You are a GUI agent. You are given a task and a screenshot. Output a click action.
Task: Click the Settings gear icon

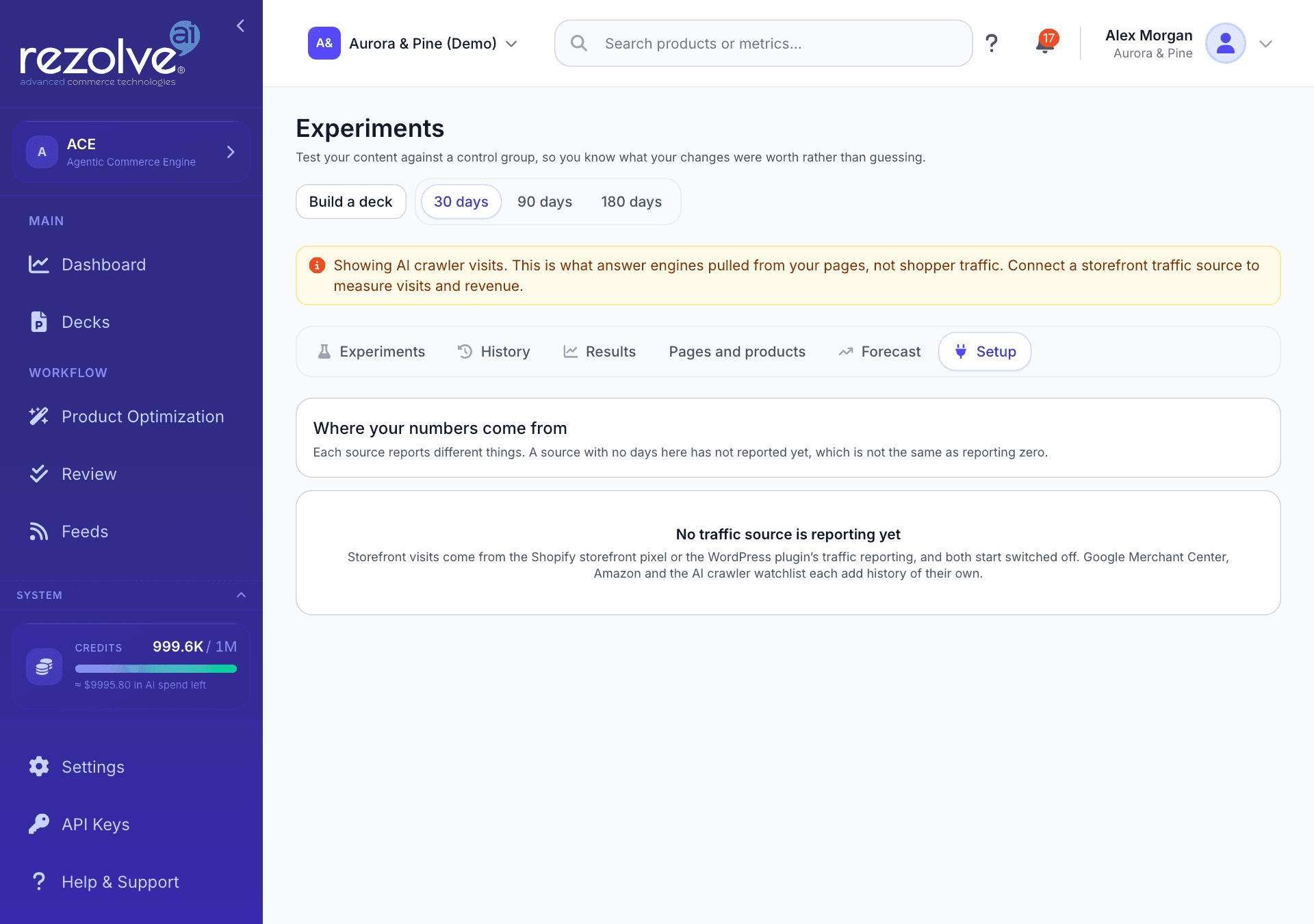click(39, 767)
